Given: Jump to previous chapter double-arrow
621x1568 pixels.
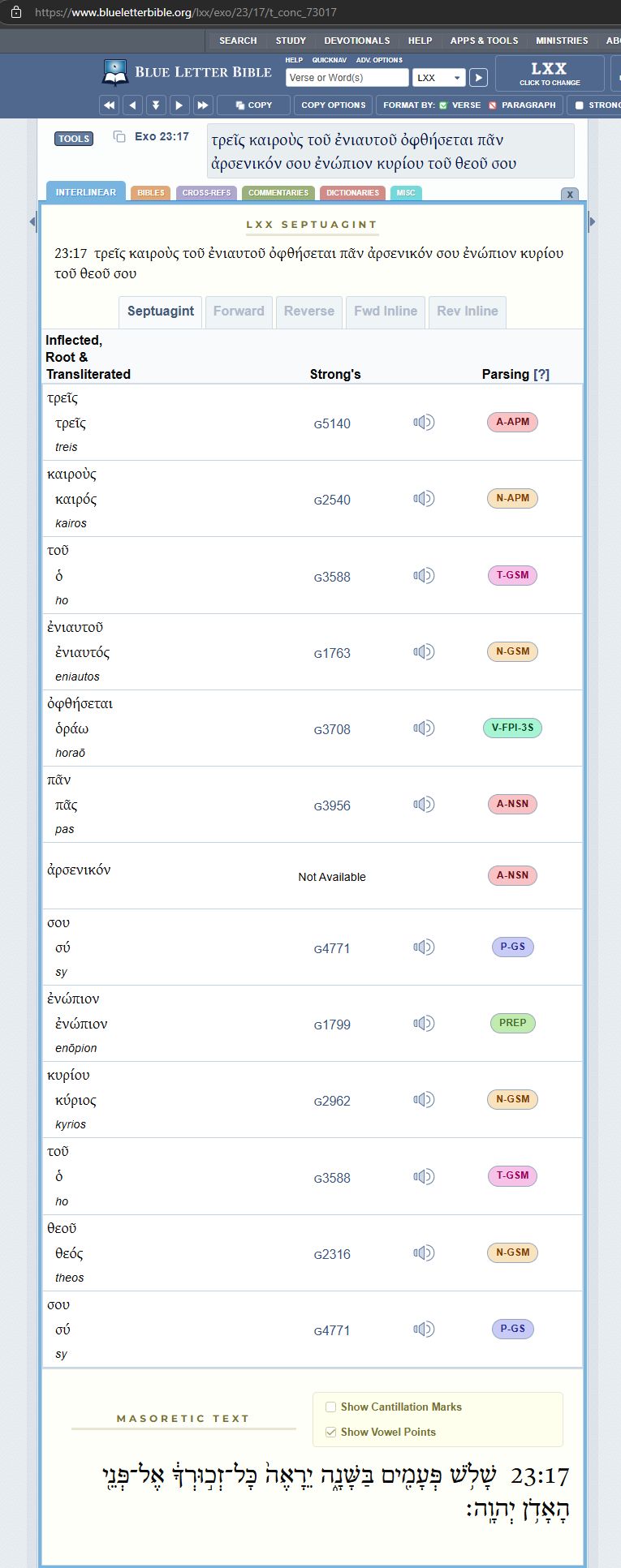Looking at the screenshot, I should [x=109, y=105].
